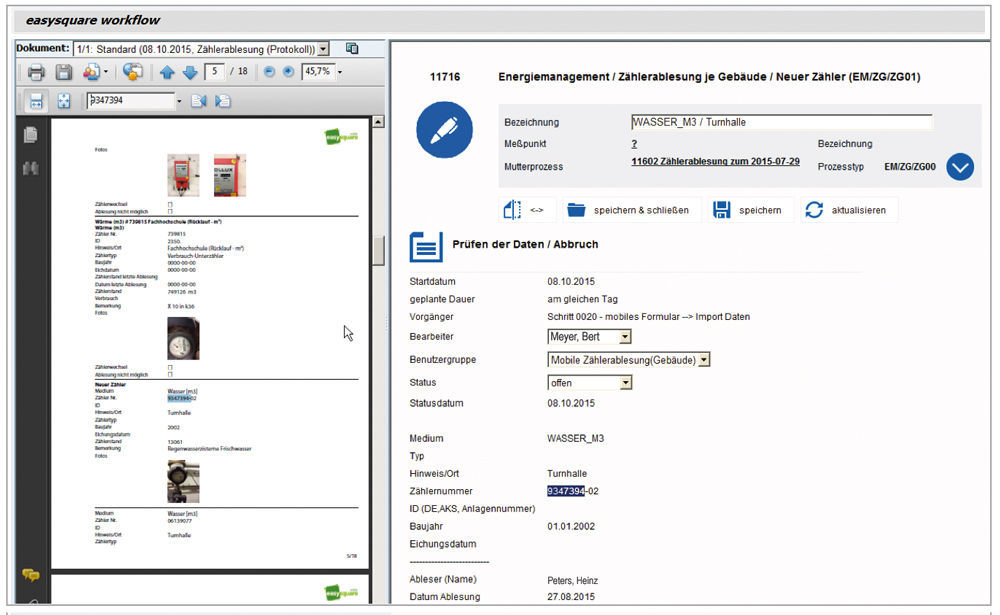Click the PDF viewer vertical scrollbar thumb
The image size is (1000, 615).
click(378, 250)
